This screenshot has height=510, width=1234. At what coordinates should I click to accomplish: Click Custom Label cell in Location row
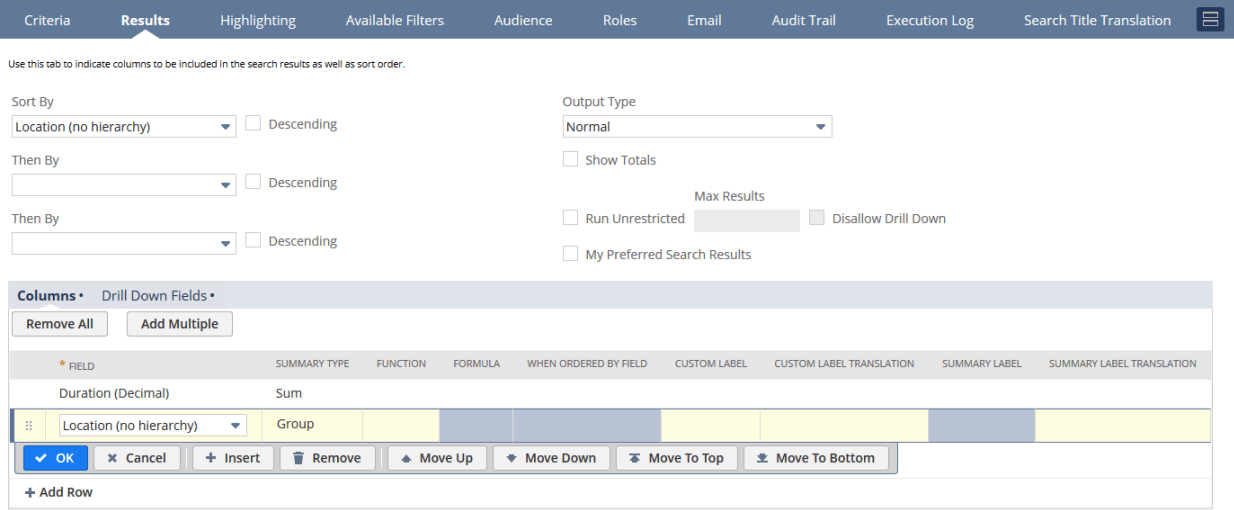(x=710, y=425)
